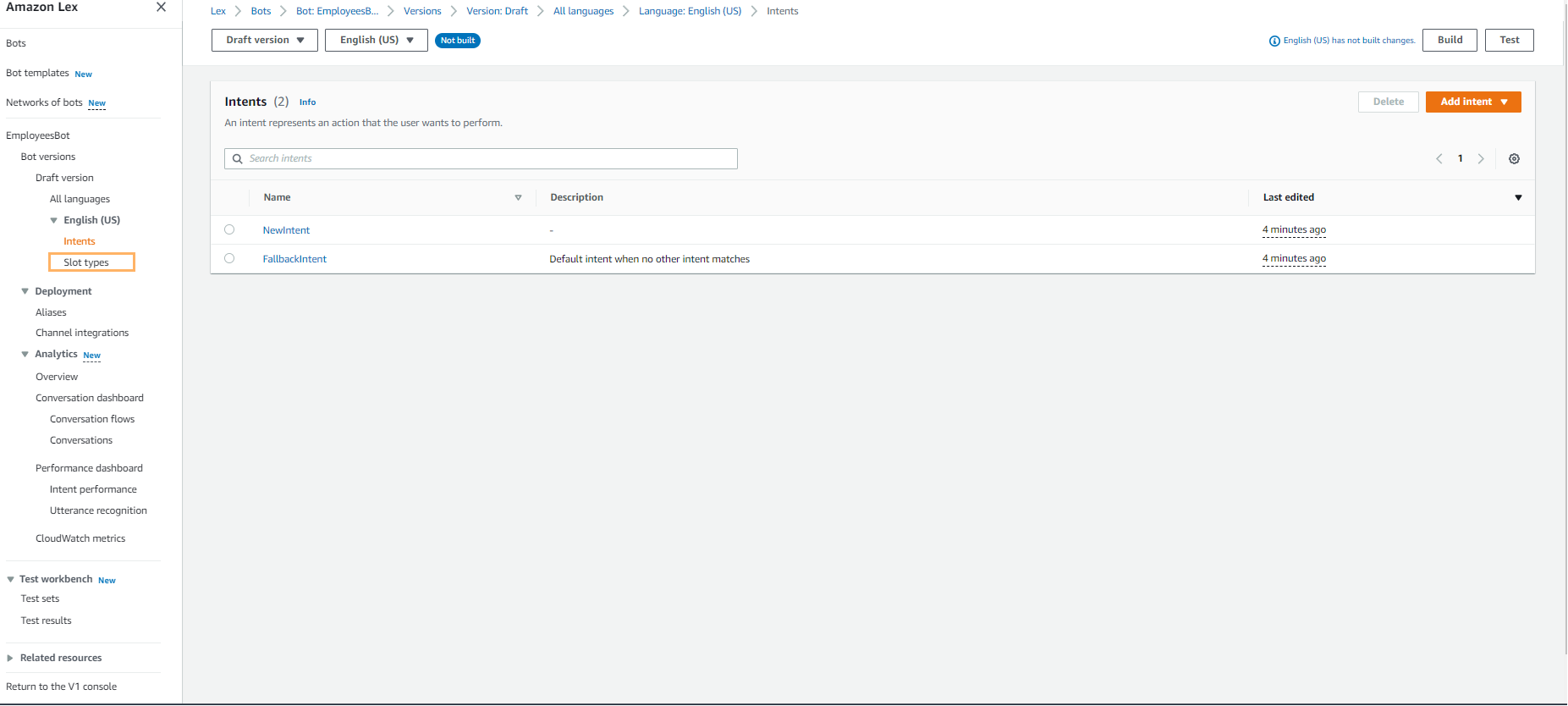The width and height of the screenshot is (1568, 706).
Task: Collapse the Analytics section
Action: [x=25, y=354]
